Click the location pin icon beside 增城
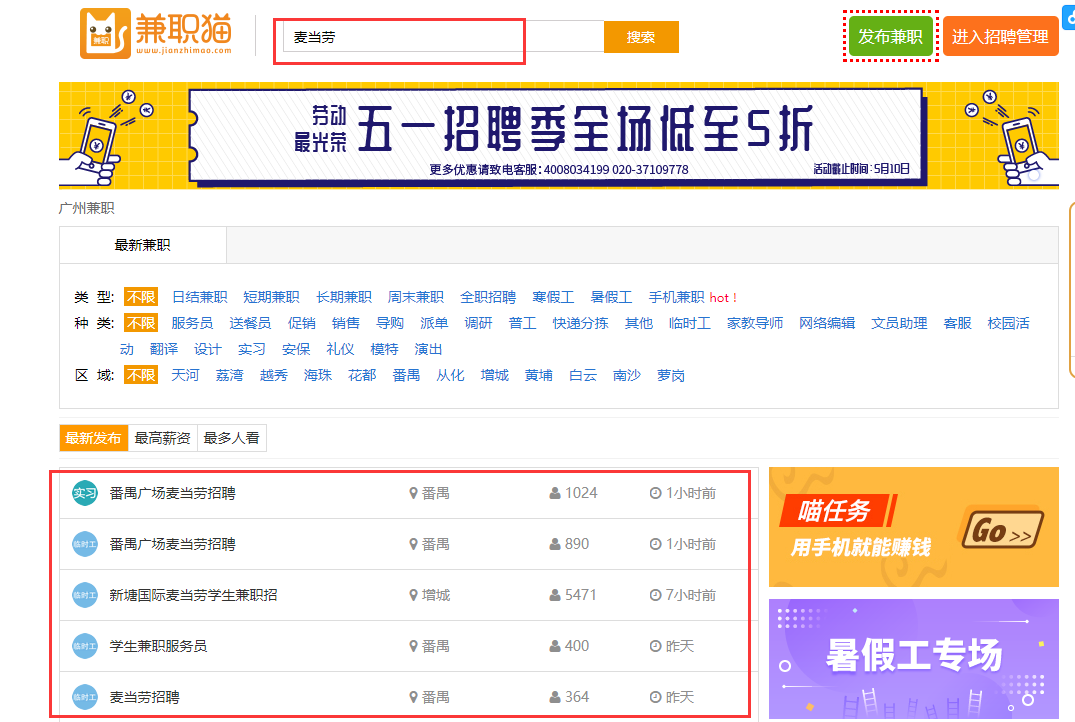Viewport: 1075px width, 722px height. tap(413, 595)
